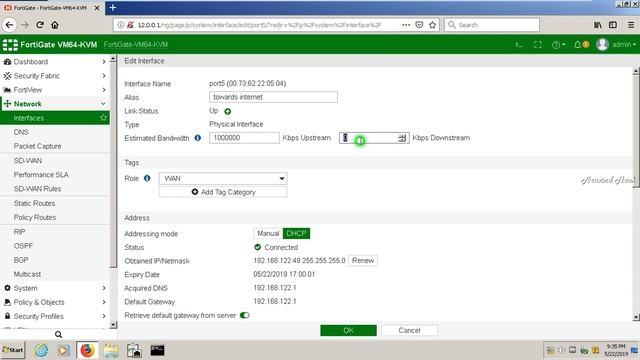Click the browser back arrow
This screenshot has width=640, height=360.
tap(9, 25)
